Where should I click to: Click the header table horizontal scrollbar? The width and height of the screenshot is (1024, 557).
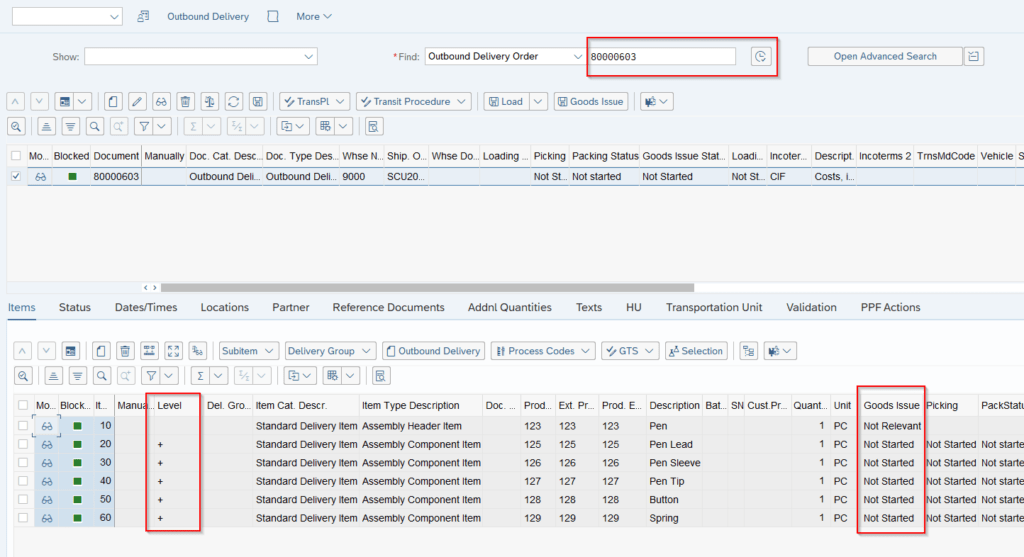pos(427,287)
